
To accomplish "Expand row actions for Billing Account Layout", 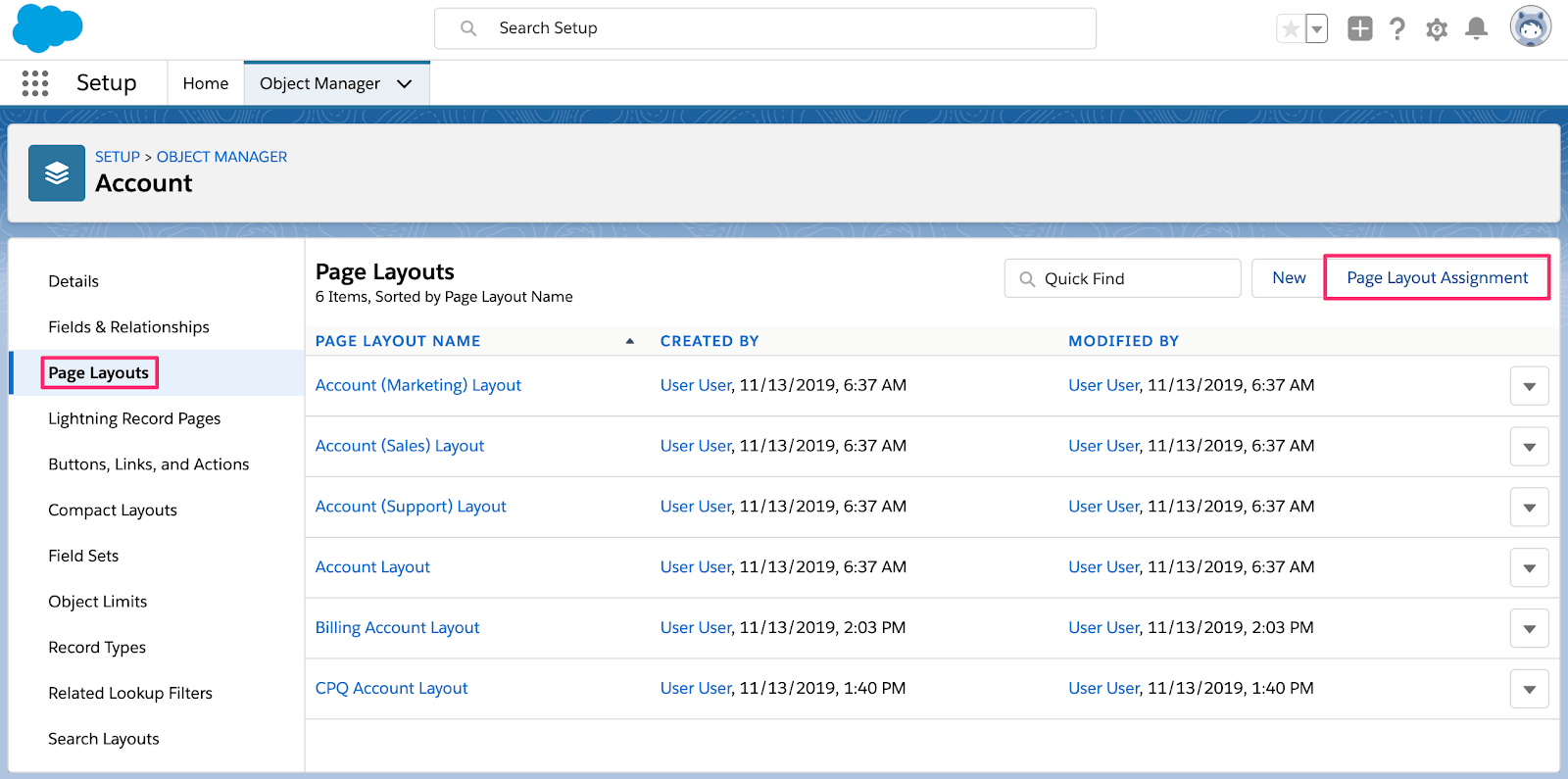I will coord(1529,629).
